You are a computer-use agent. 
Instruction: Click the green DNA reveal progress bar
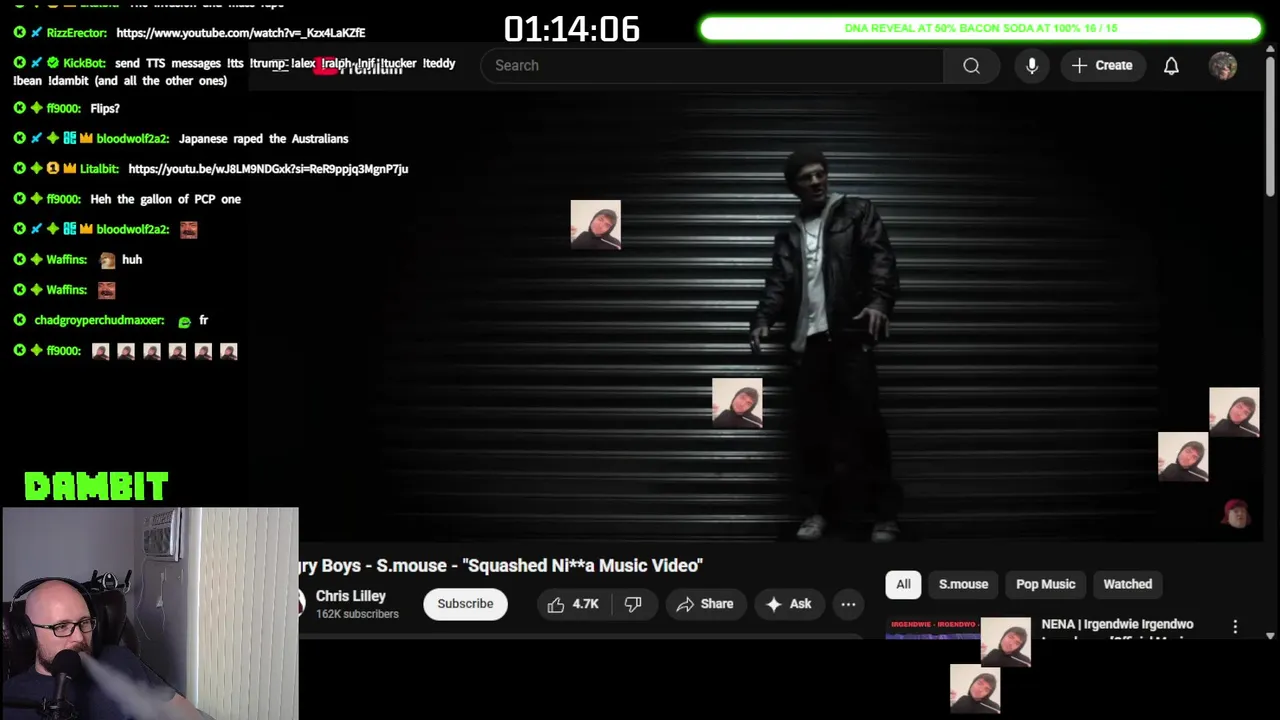pyautogui.click(x=981, y=28)
